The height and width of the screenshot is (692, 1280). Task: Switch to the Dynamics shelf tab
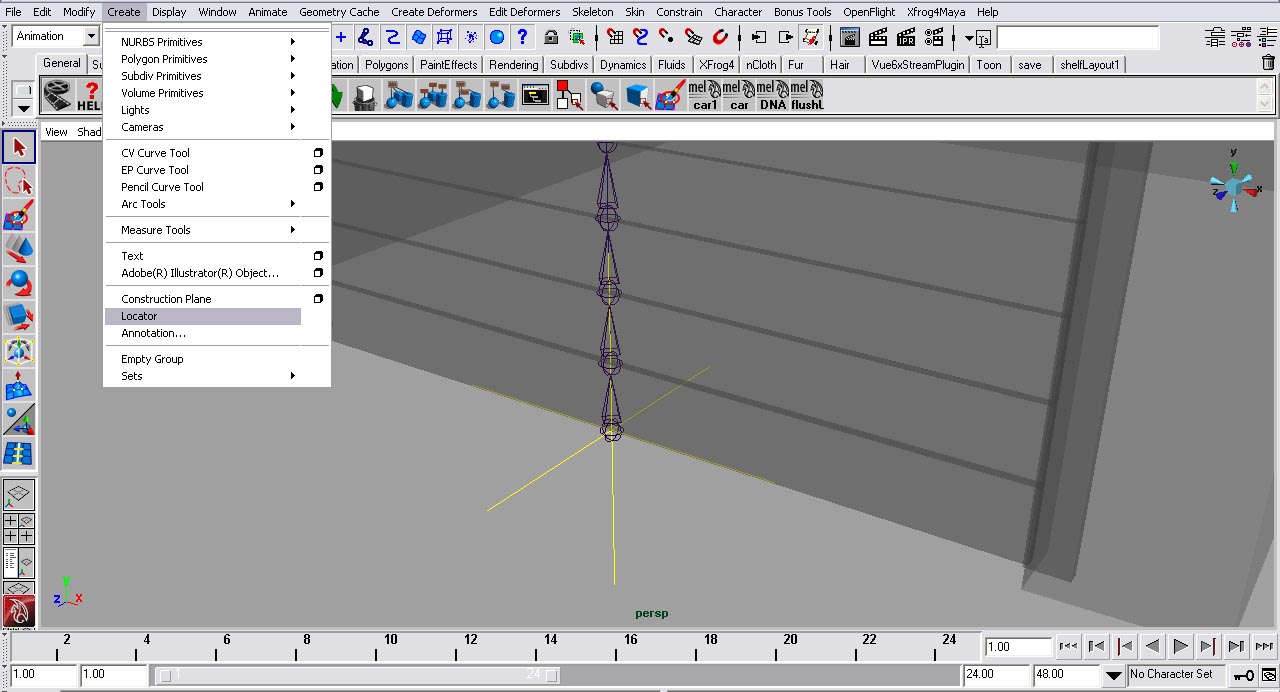click(622, 64)
